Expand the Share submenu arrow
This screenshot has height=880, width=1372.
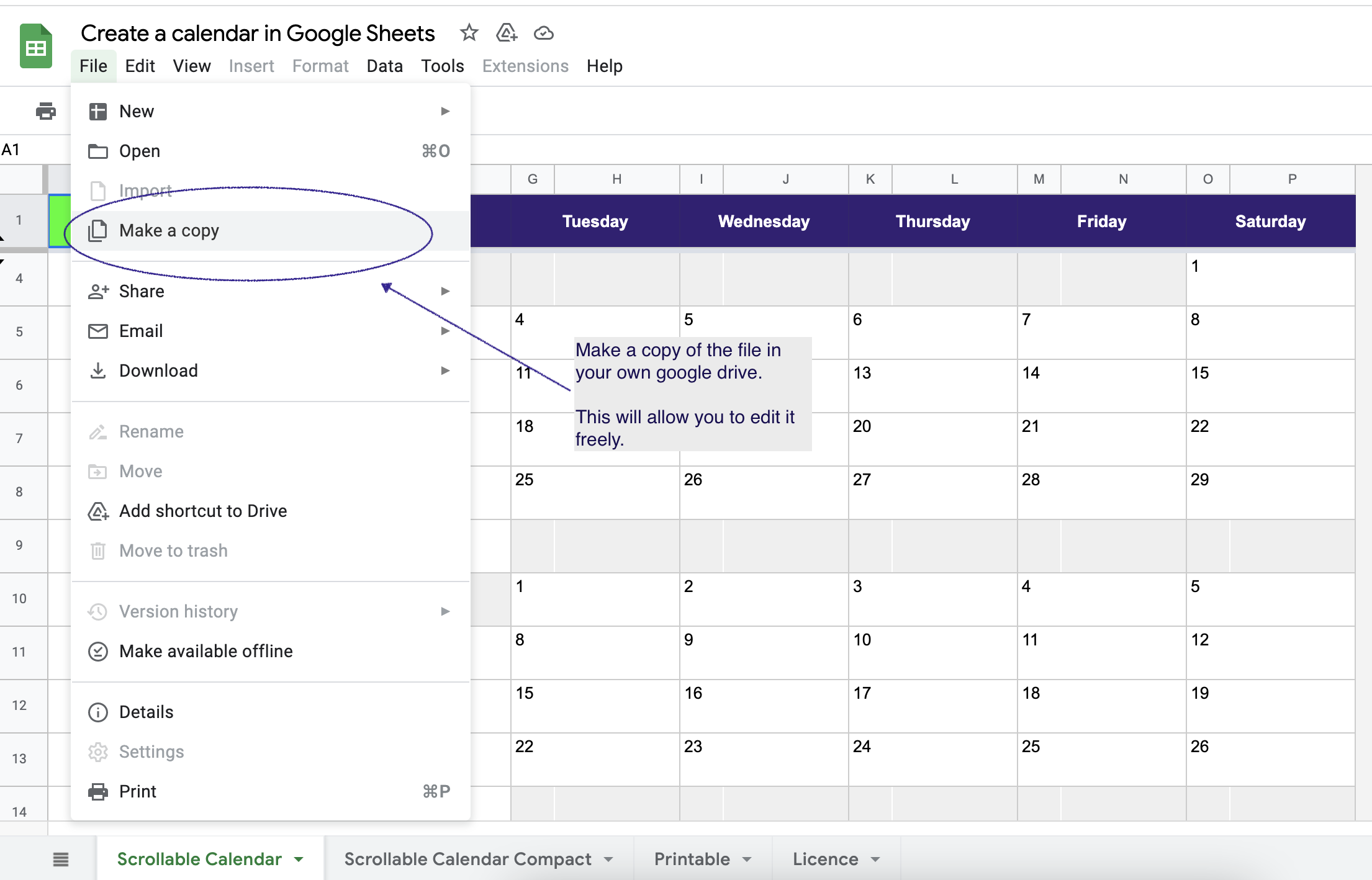tap(445, 292)
